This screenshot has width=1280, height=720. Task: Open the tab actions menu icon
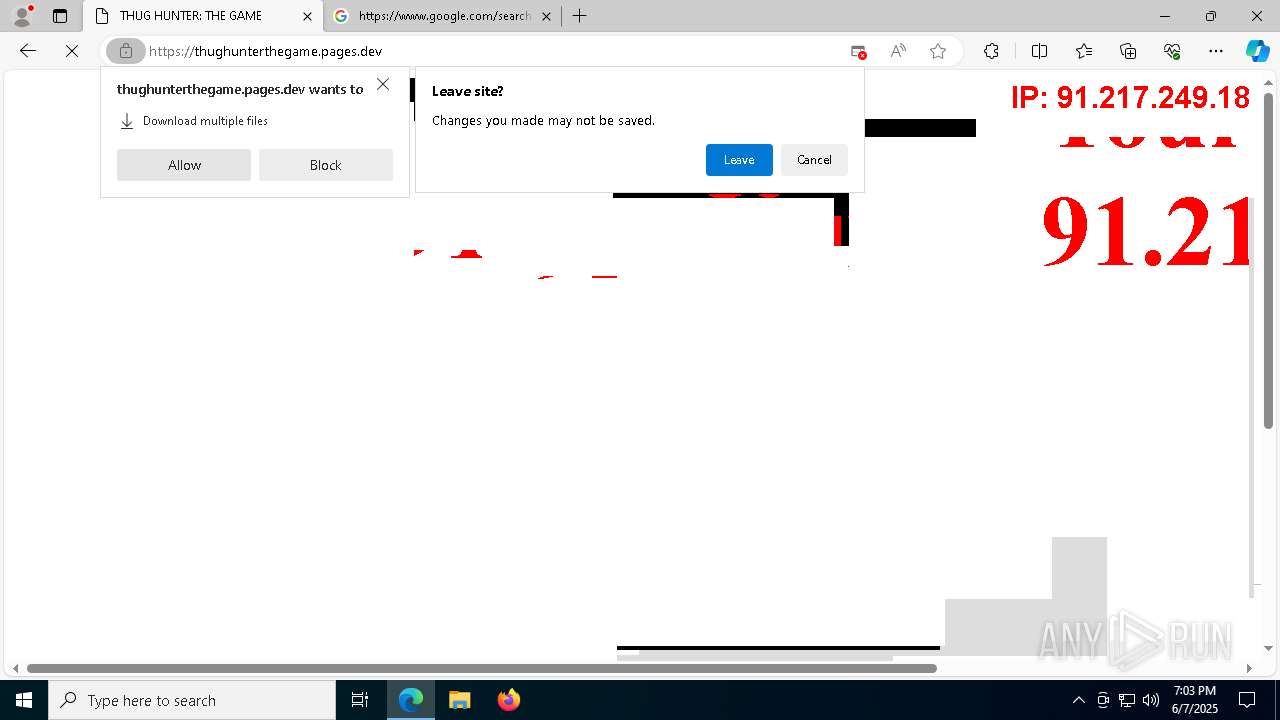(x=60, y=16)
